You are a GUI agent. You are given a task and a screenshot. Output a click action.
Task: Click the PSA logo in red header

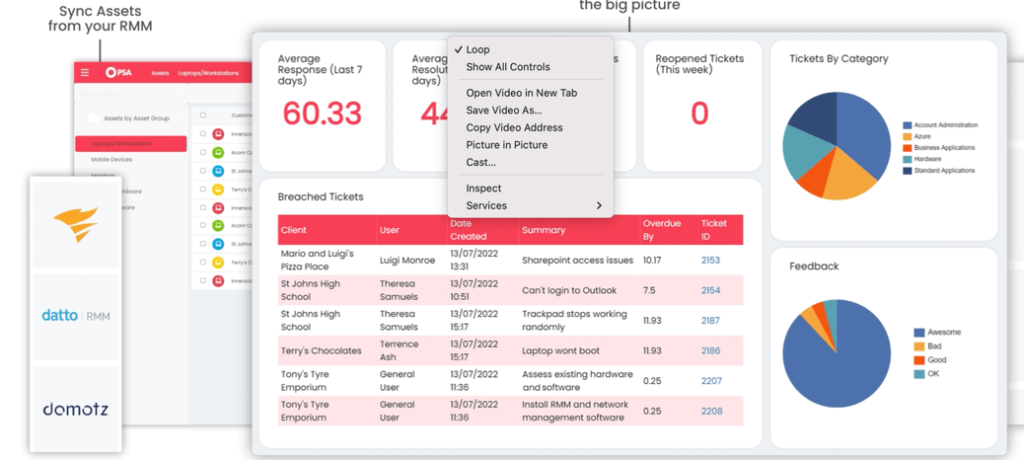119,73
